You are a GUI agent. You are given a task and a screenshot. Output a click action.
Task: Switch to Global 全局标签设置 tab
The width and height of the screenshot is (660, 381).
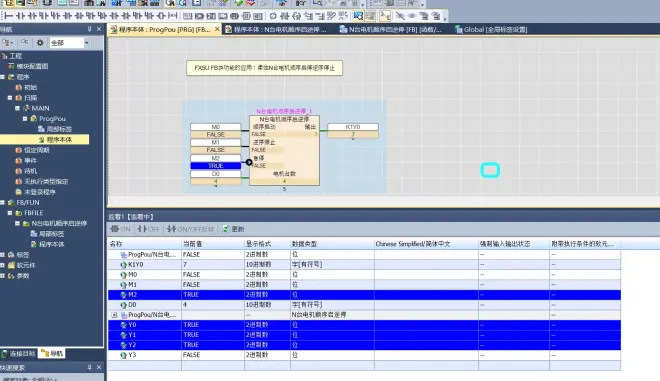(x=491, y=29)
